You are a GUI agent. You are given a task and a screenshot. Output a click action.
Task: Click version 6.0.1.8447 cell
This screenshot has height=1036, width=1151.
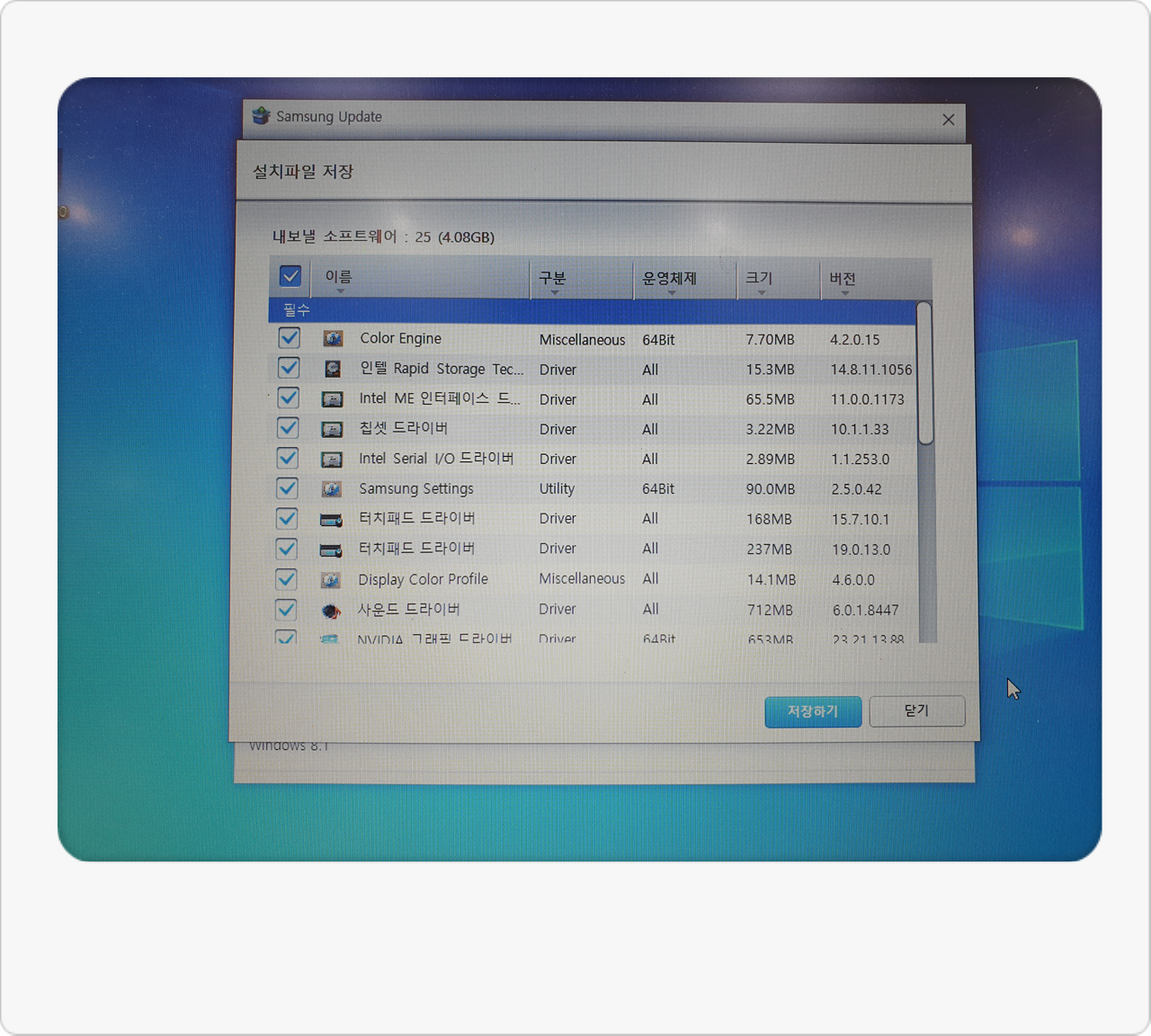point(866,610)
